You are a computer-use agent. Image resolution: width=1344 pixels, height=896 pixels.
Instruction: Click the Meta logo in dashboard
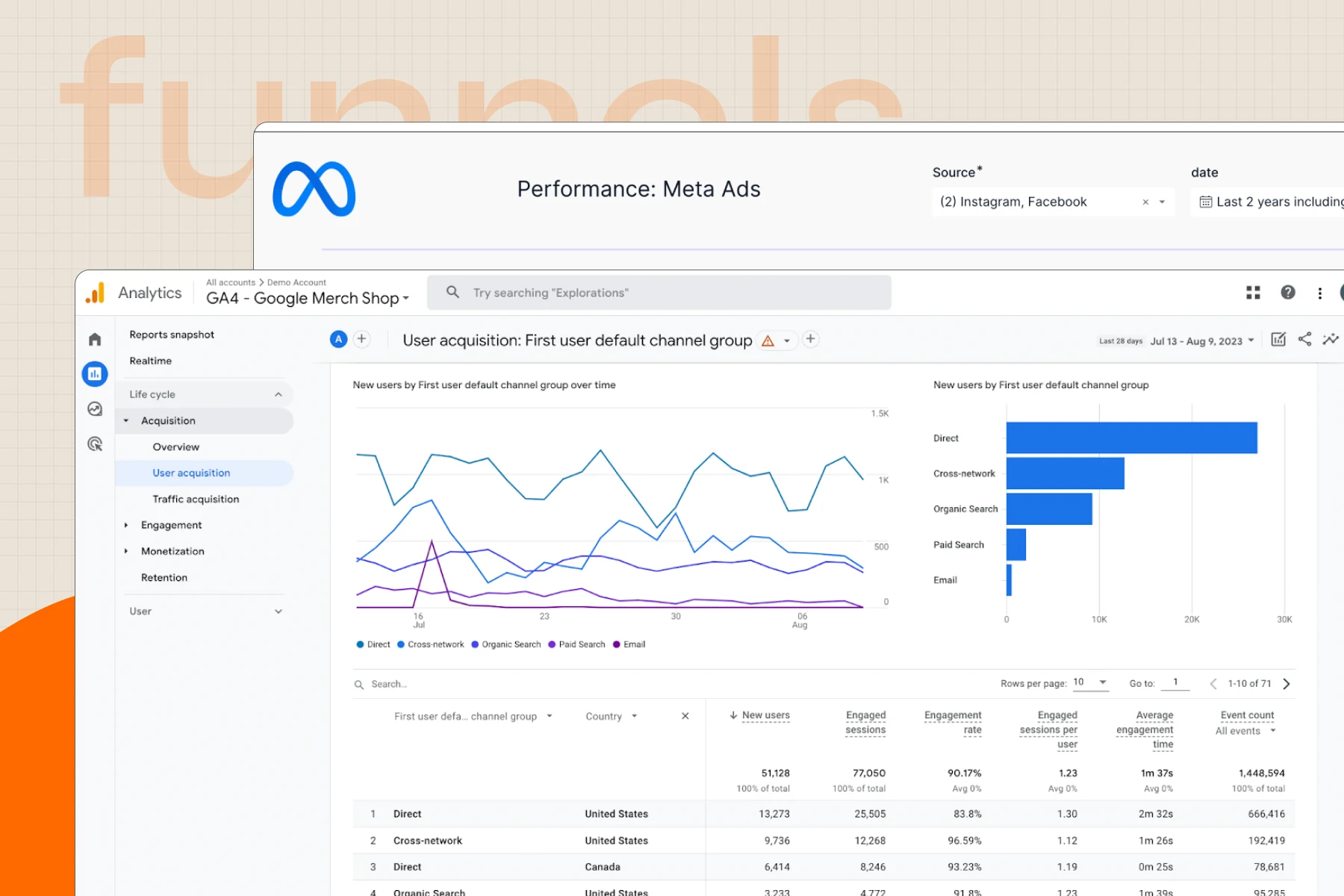pos(314,189)
